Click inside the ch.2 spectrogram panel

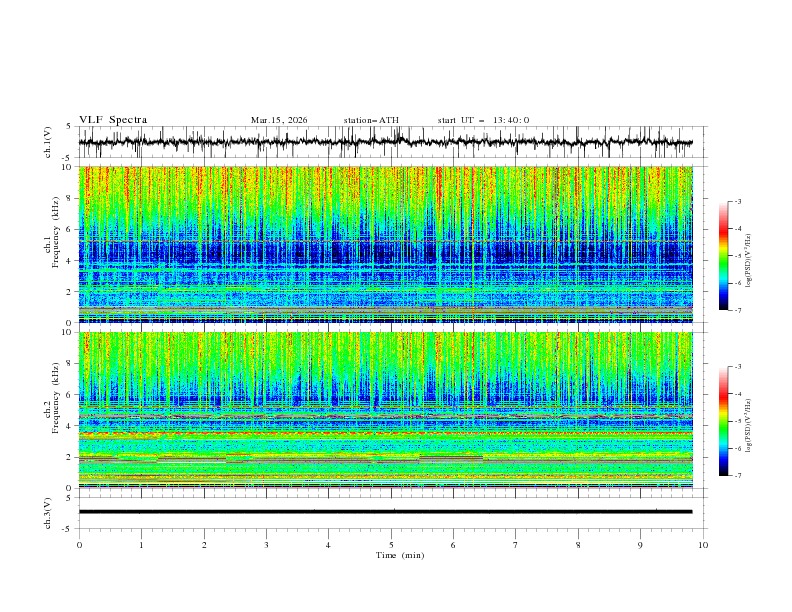click(x=385, y=410)
